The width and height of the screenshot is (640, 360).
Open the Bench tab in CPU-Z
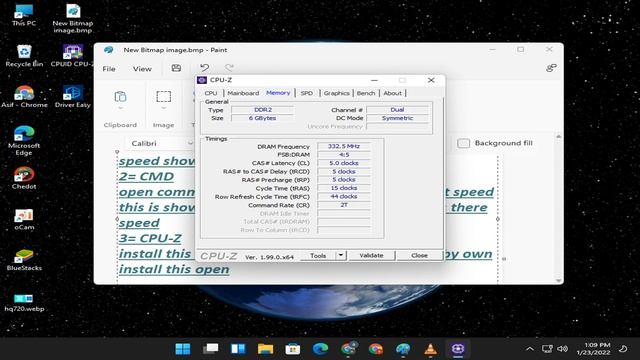(x=366, y=93)
